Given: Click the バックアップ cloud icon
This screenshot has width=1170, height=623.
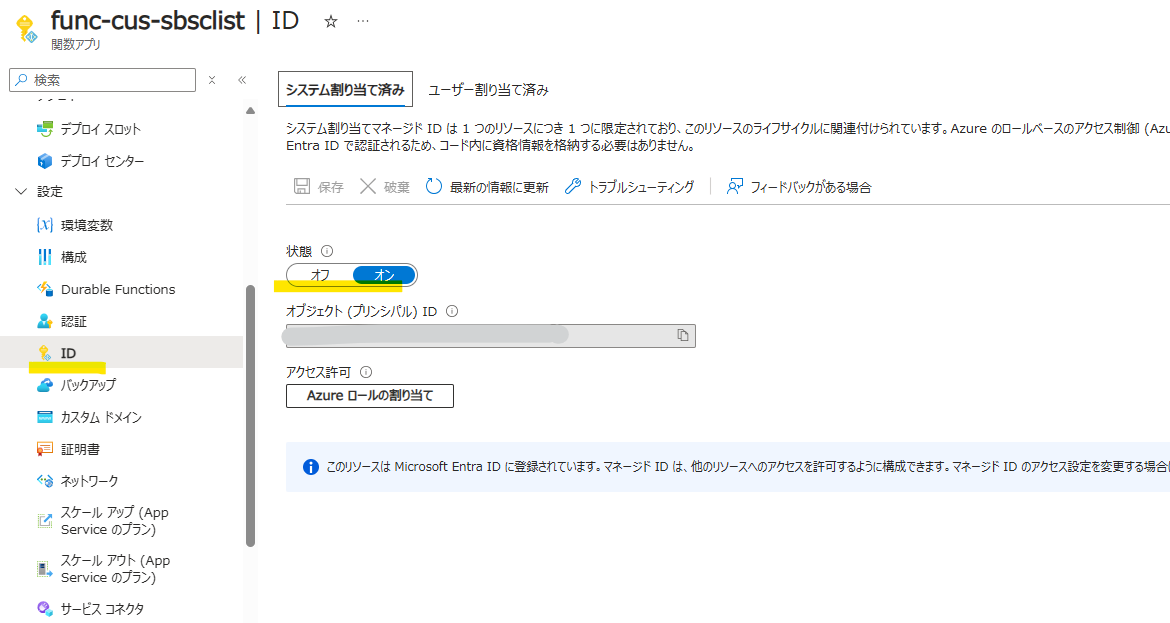Looking at the screenshot, I should [45, 385].
